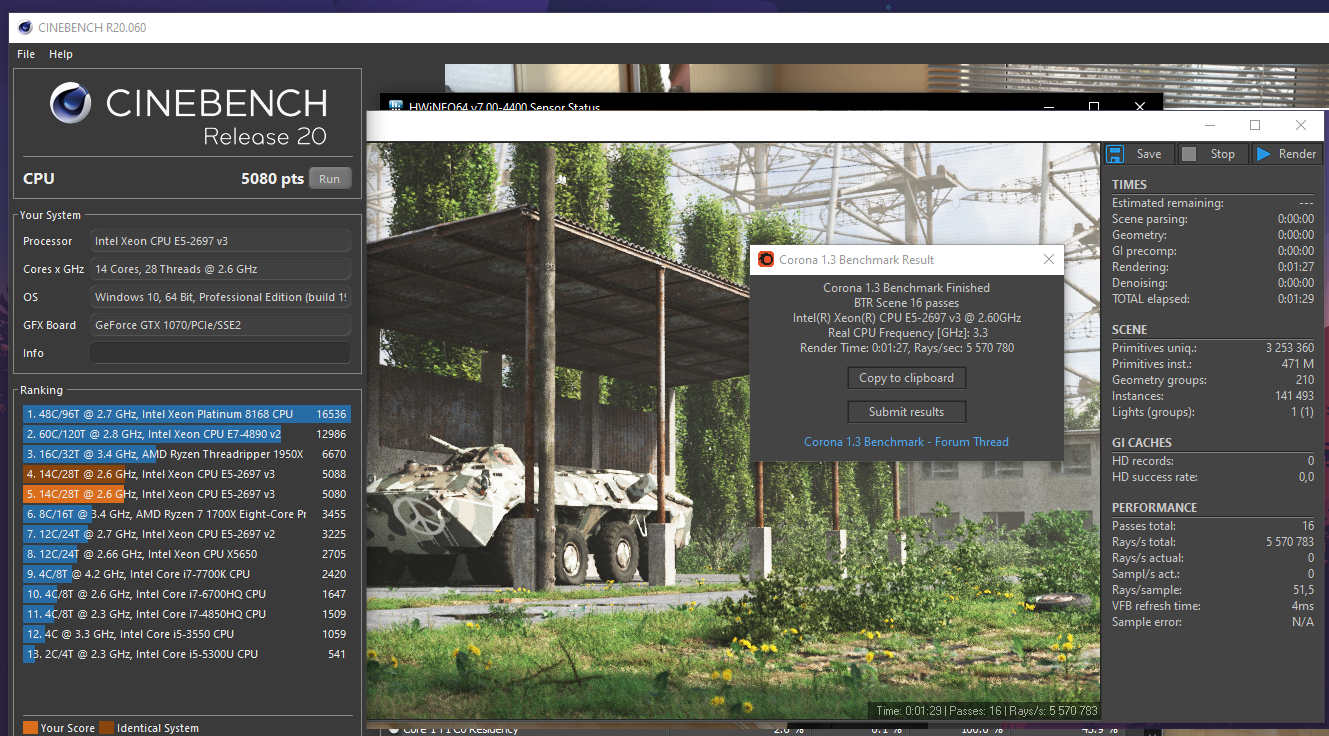This screenshot has height=736, width=1329.
Task: Start Render in the Corona window
Action: point(1286,154)
